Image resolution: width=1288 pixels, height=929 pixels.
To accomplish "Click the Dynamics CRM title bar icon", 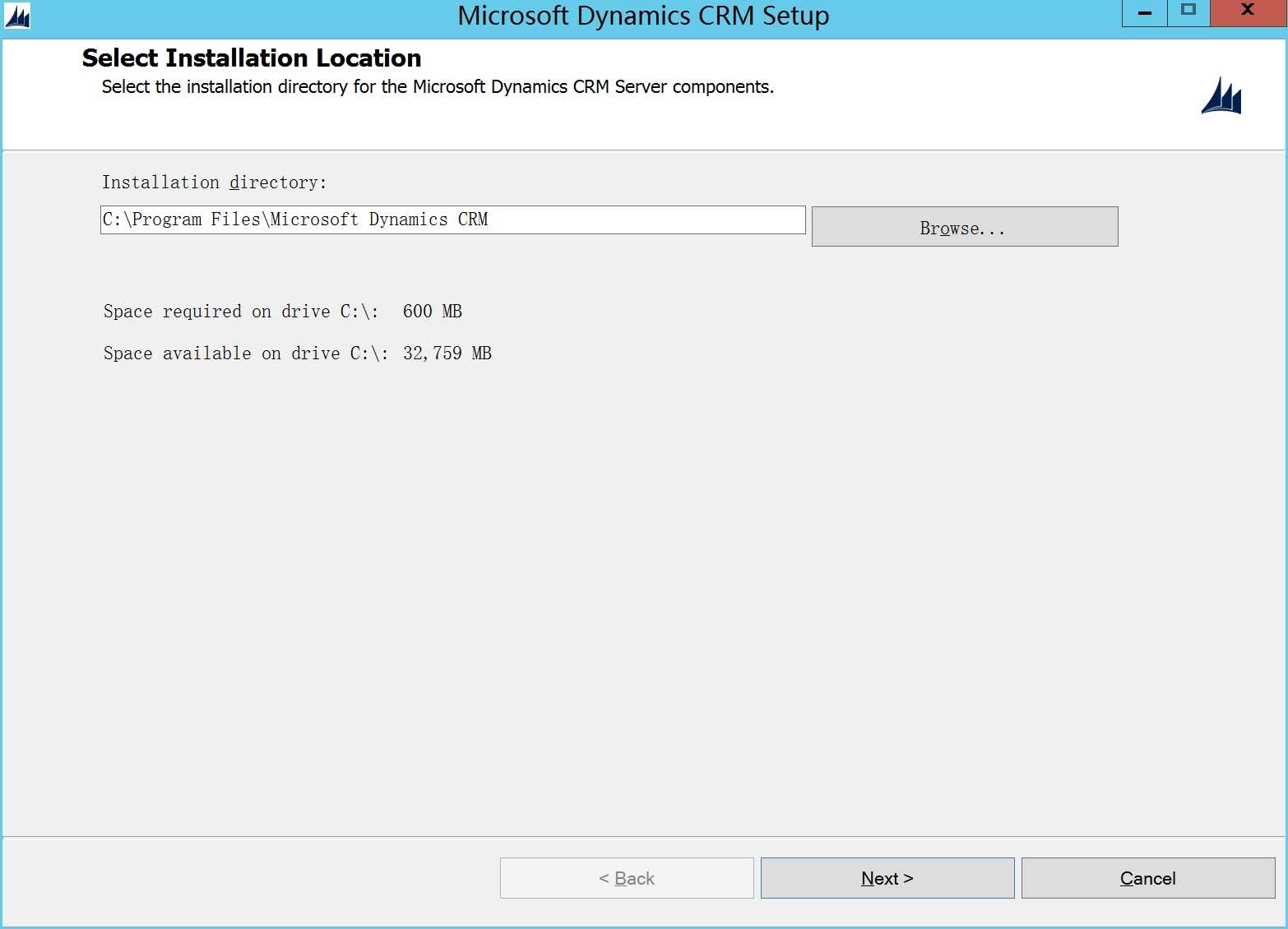I will pos(17,16).
